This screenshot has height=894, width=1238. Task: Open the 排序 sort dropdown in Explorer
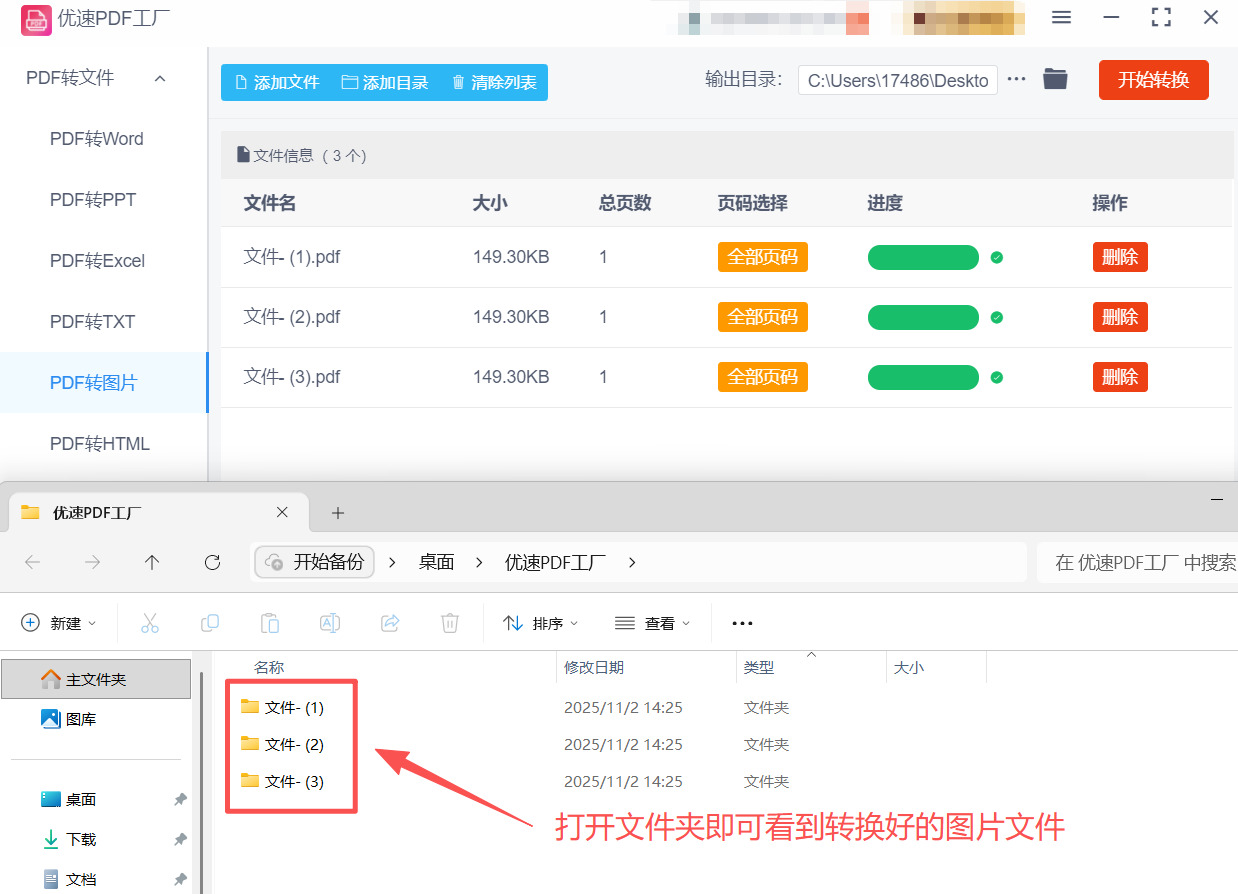tap(540, 623)
